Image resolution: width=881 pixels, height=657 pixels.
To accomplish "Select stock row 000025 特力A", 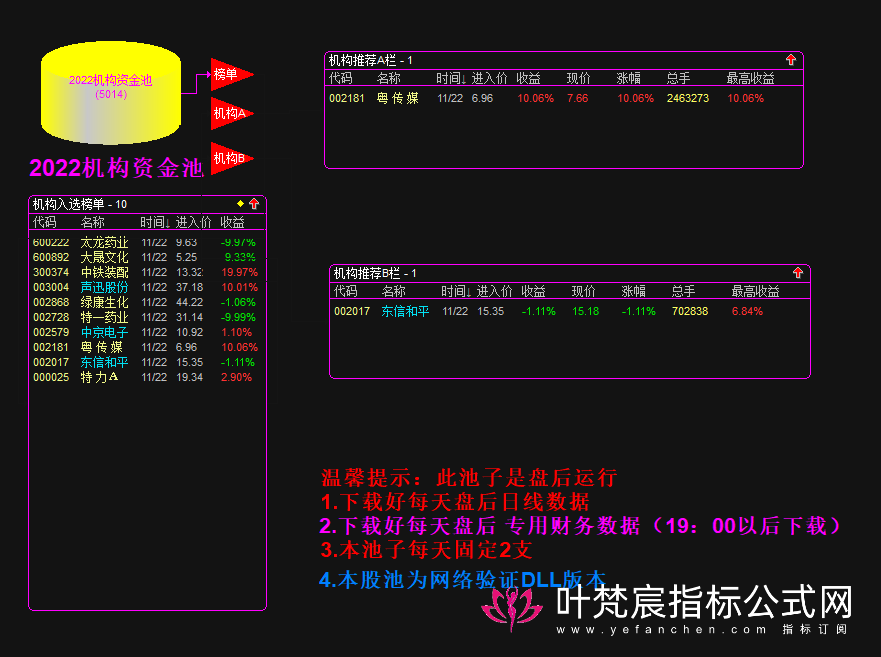I will tap(145, 378).
